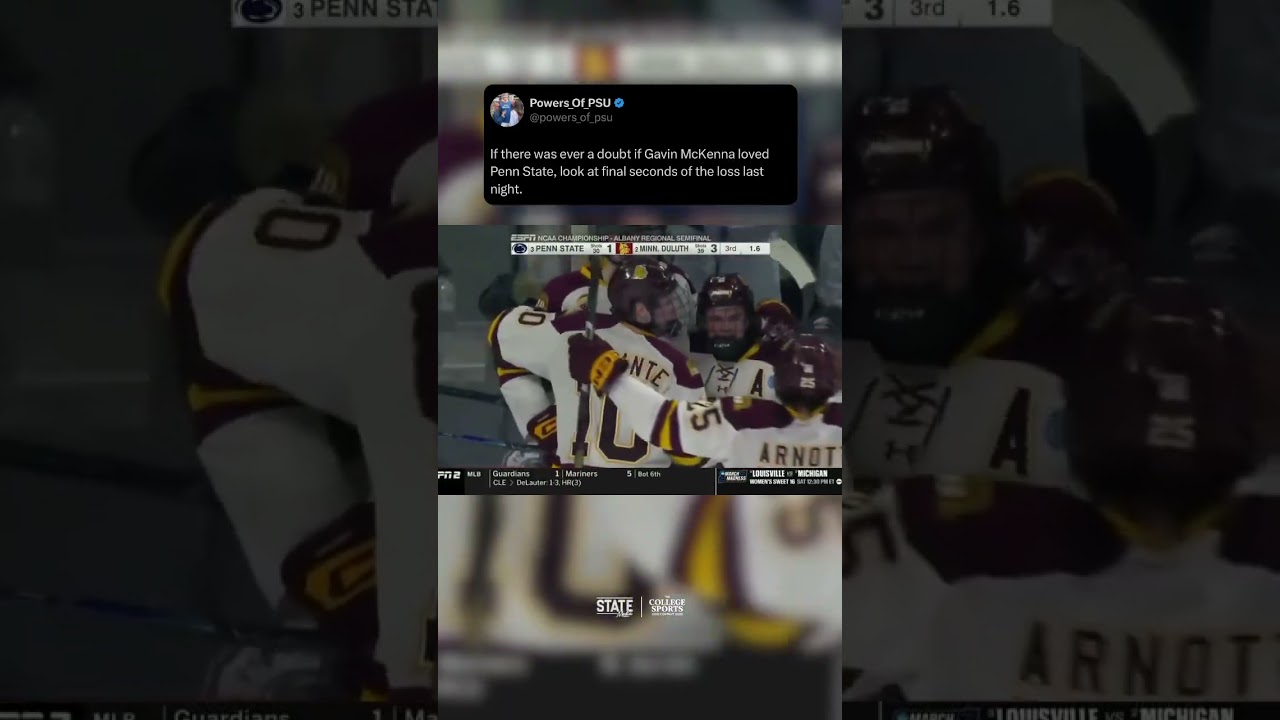Image resolution: width=1280 pixels, height=720 pixels.
Task: Click the Penn State logo in scoreboard
Action: (x=519, y=248)
